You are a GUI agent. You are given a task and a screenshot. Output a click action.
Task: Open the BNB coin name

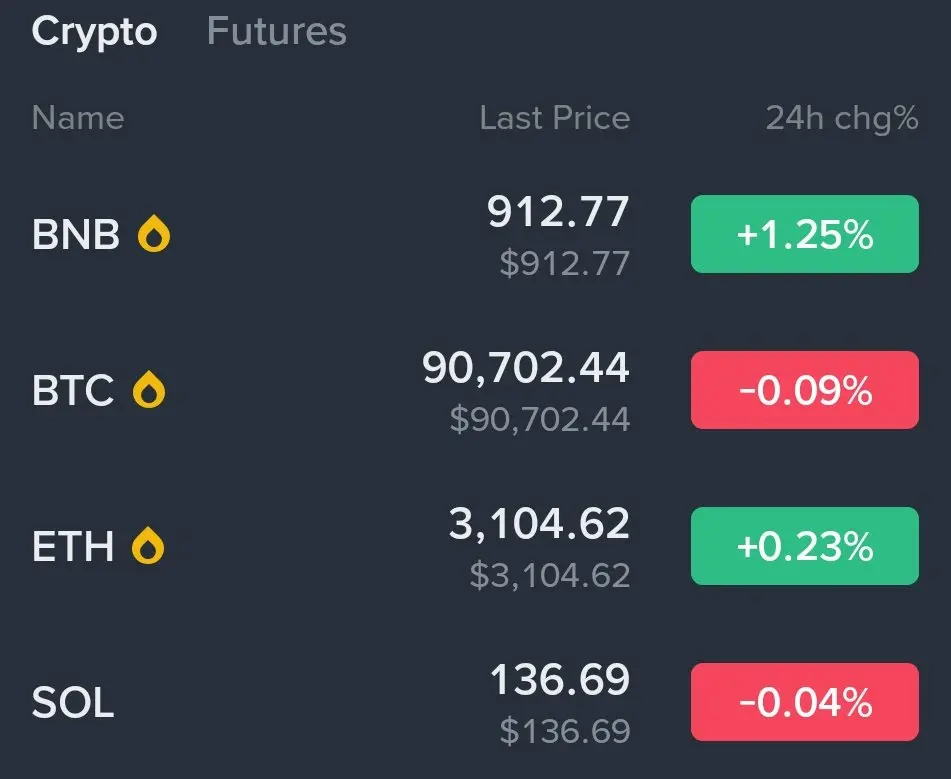[76, 234]
